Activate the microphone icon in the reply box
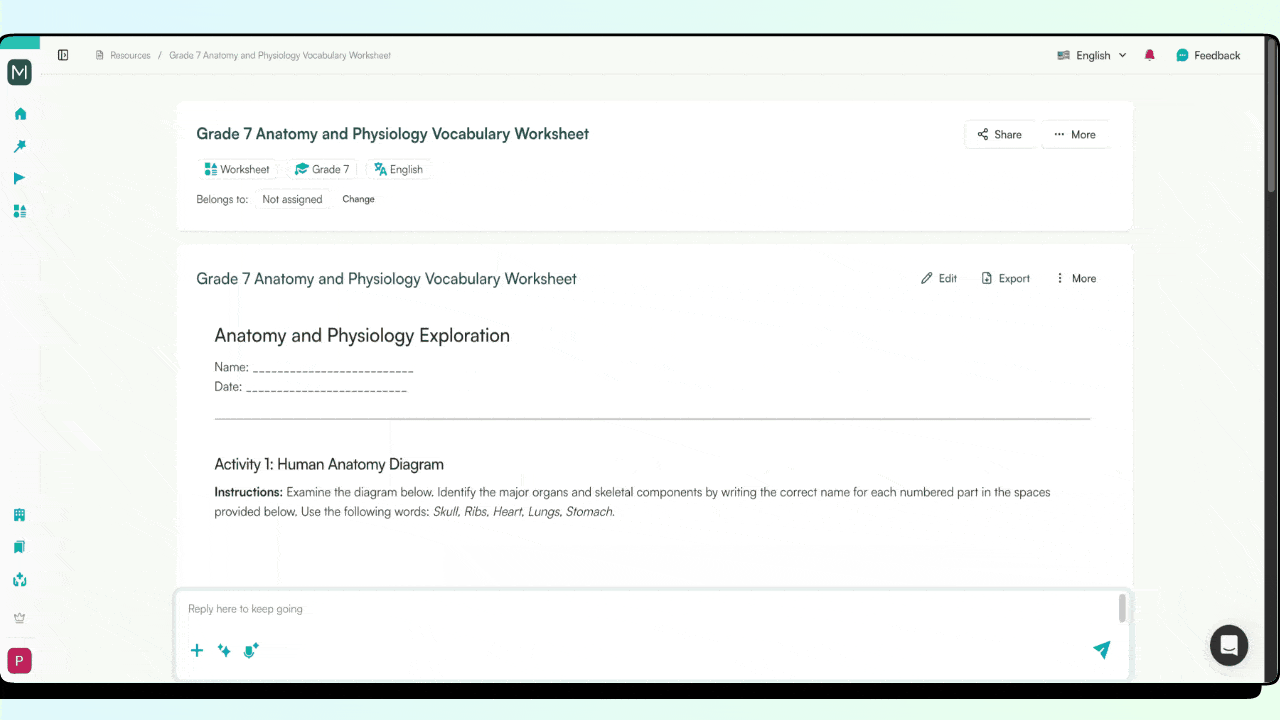1280x720 pixels. (x=251, y=650)
